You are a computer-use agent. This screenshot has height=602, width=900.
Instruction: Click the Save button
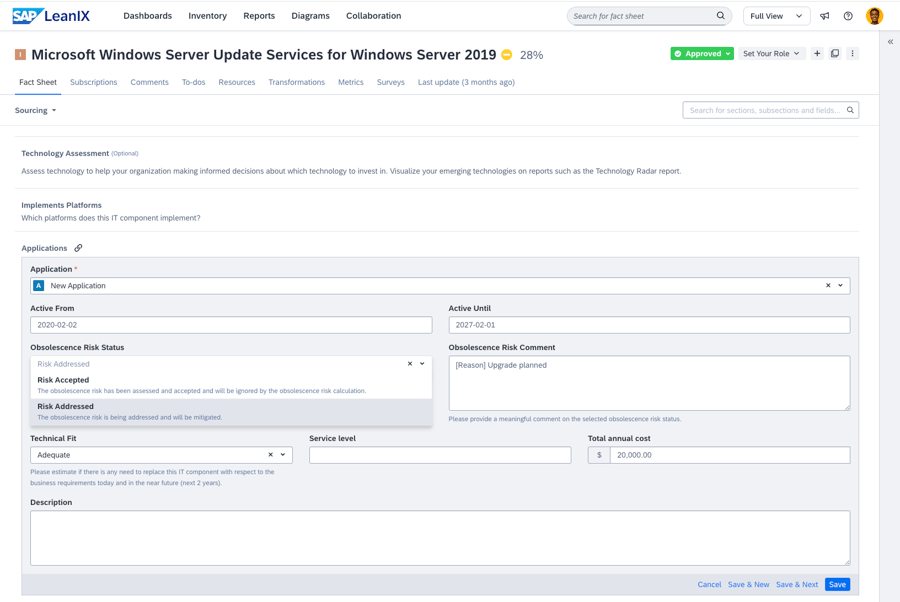(x=837, y=584)
